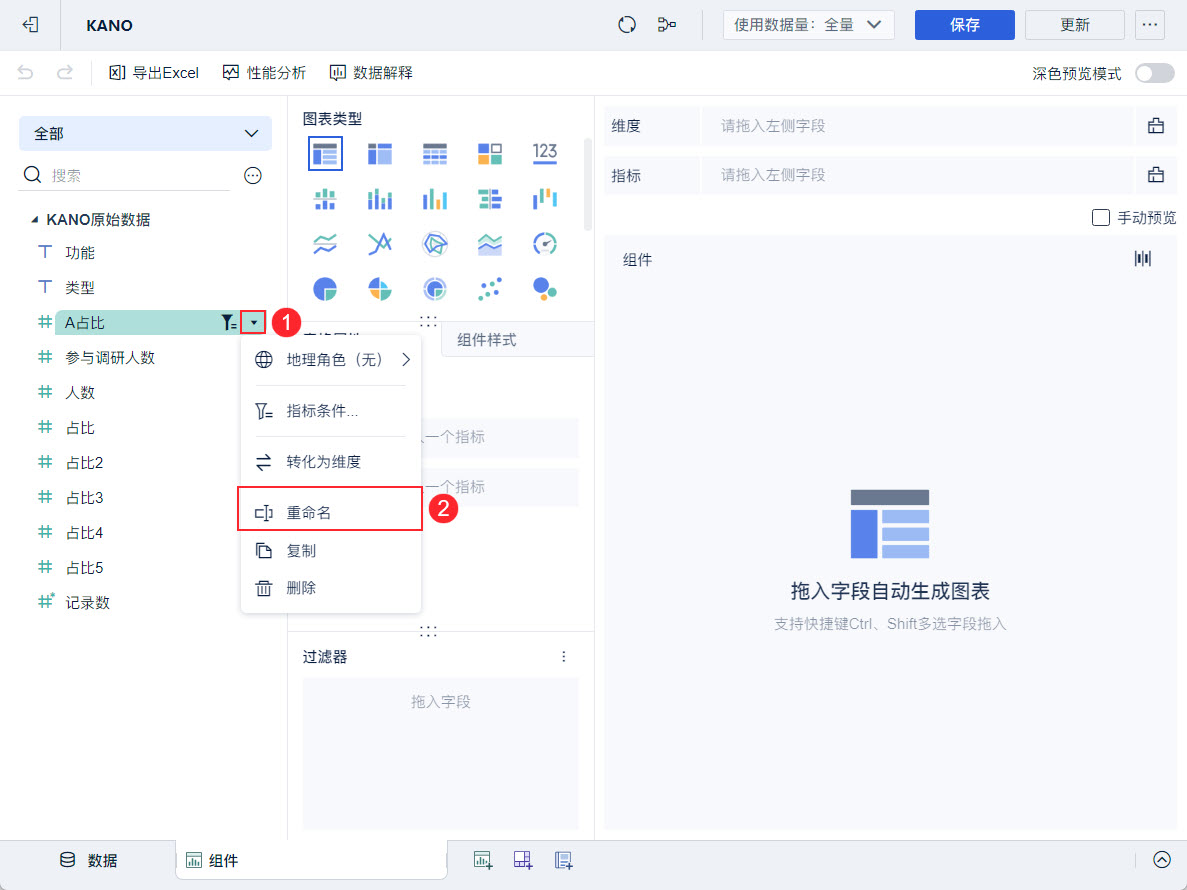Select the detail table chart type

(x=435, y=154)
